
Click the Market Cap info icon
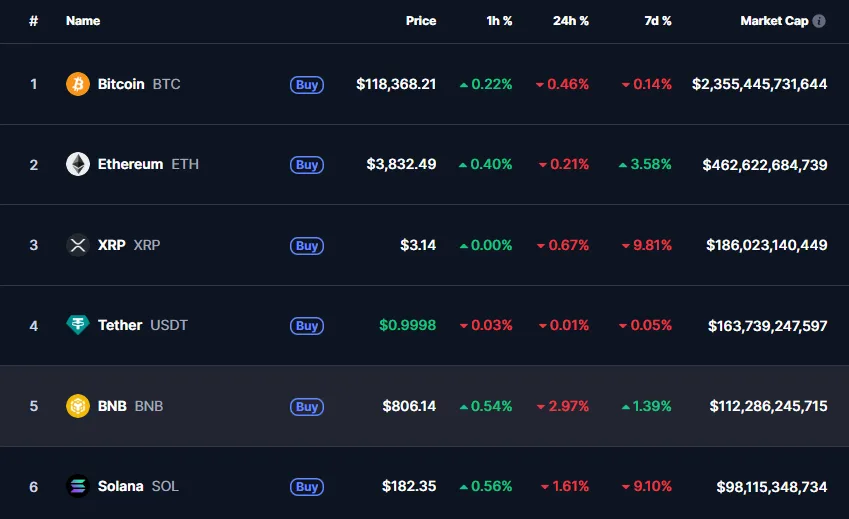[x=820, y=21]
